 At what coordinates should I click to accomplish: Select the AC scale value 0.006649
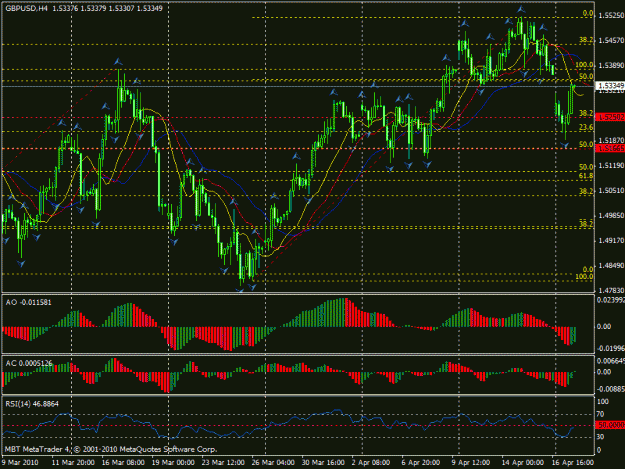(x=610, y=361)
